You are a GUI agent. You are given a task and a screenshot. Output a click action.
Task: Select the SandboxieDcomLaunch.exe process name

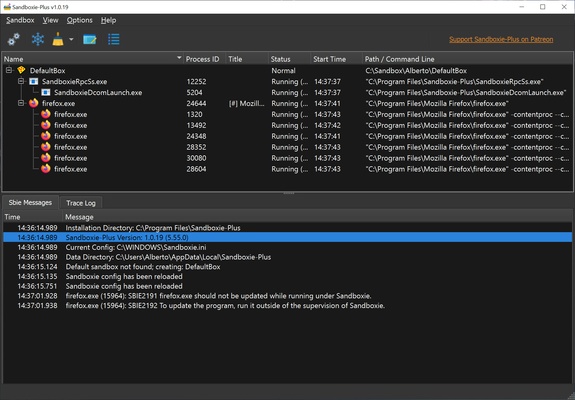(x=98, y=92)
